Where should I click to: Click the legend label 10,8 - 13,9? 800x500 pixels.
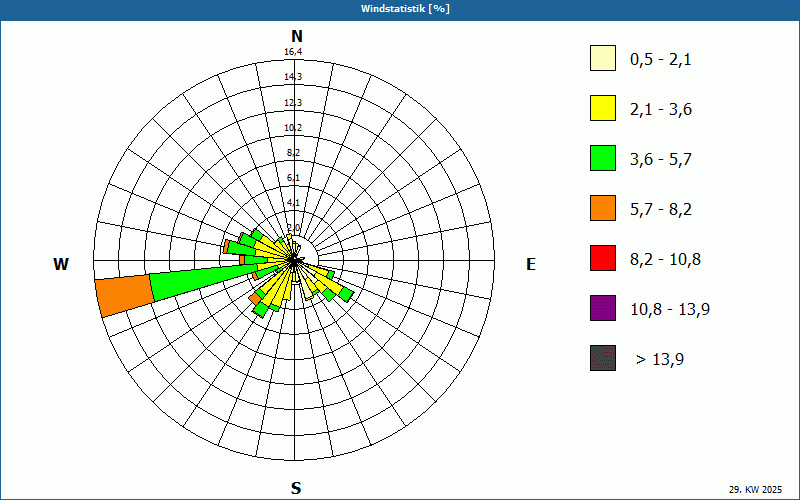pos(670,310)
